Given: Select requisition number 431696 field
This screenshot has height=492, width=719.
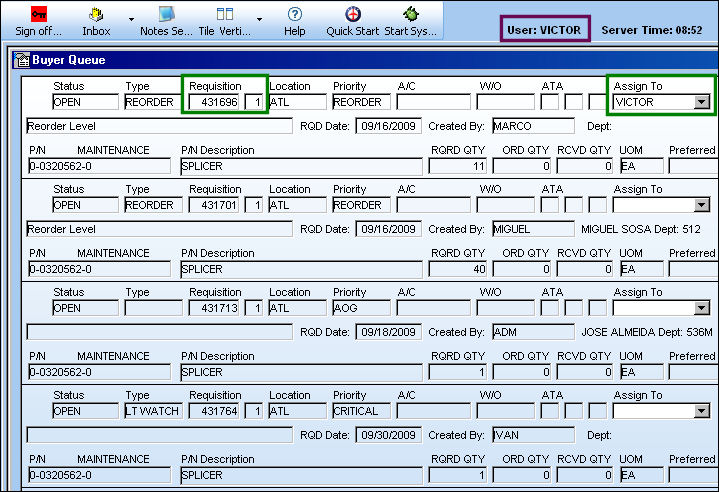Looking at the screenshot, I should [214, 102].
